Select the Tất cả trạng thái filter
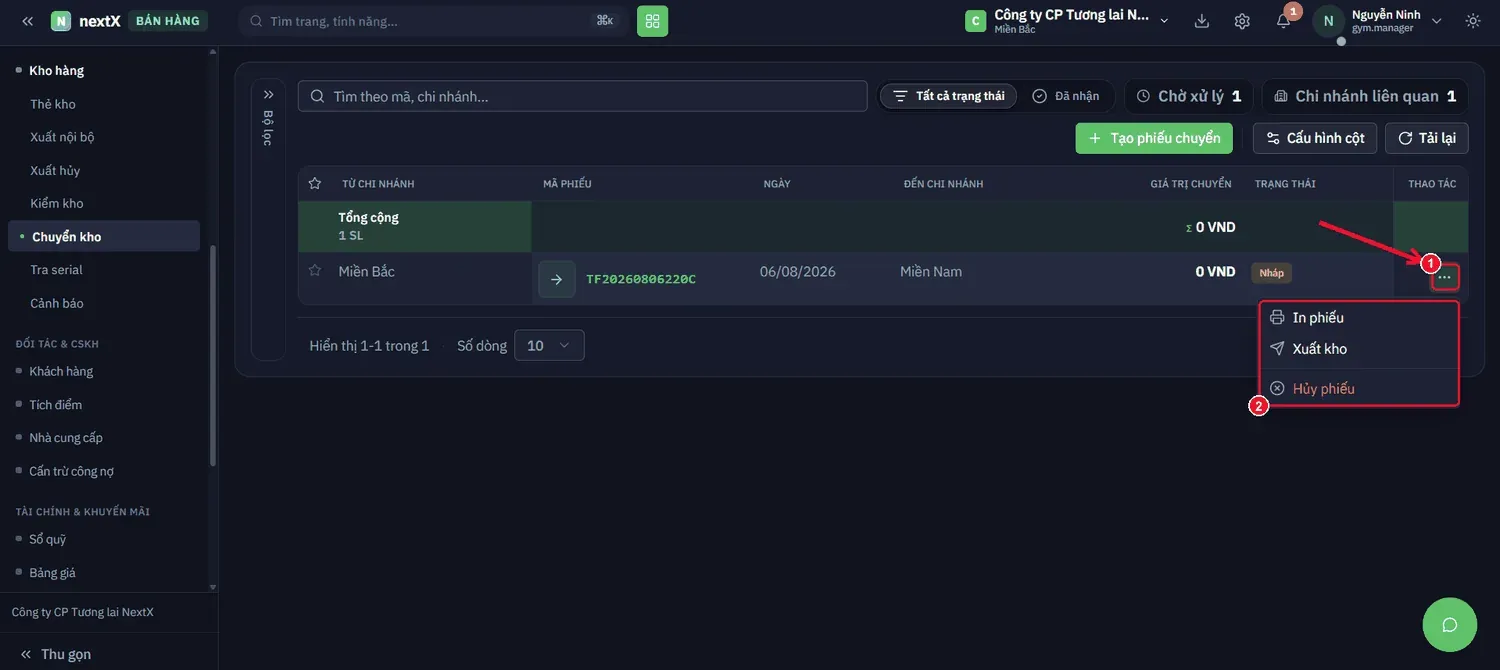The width and height of the screenshot is (1500, 670). click(x=949, y=96)
